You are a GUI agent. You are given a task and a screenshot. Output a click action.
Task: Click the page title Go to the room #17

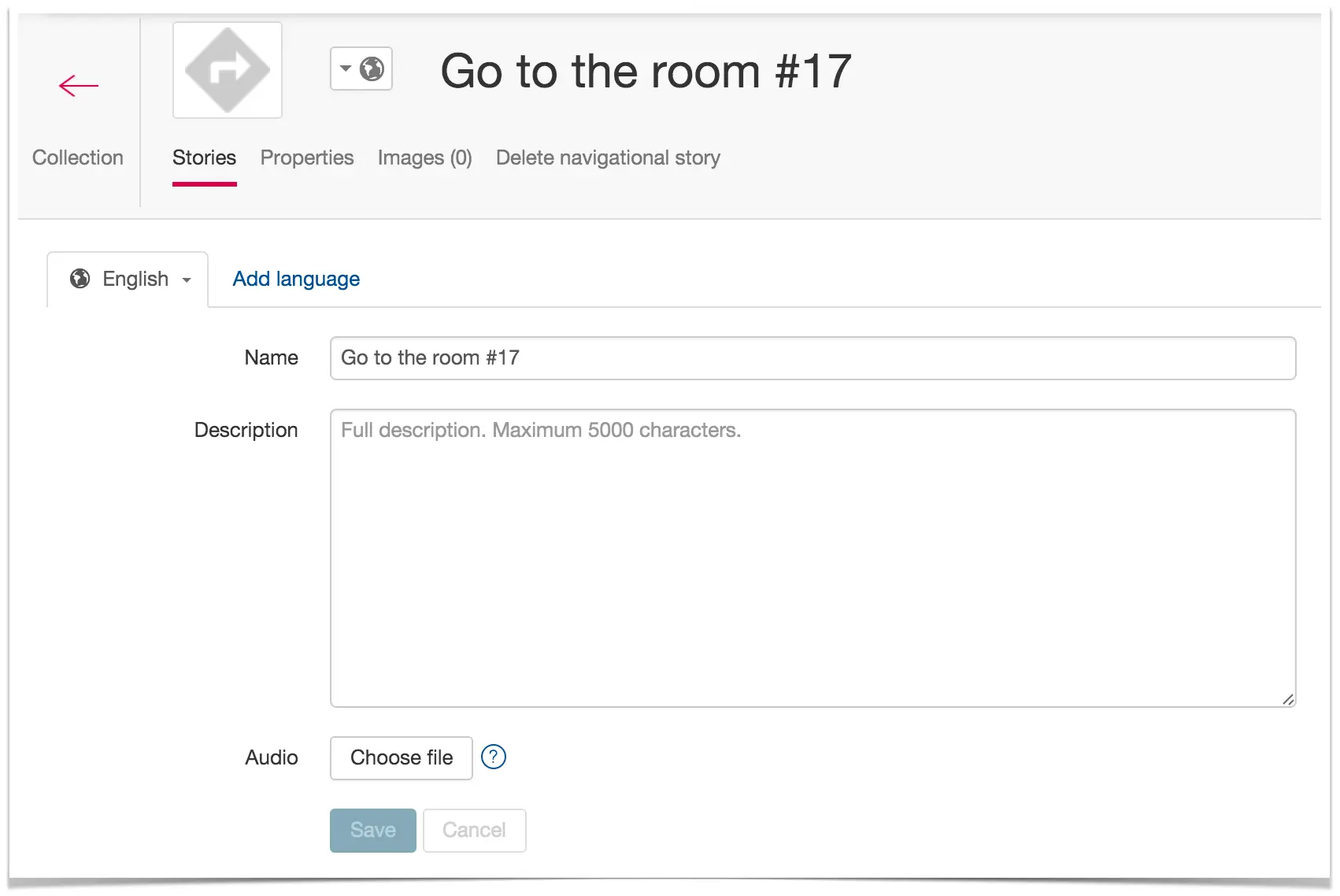646,71
